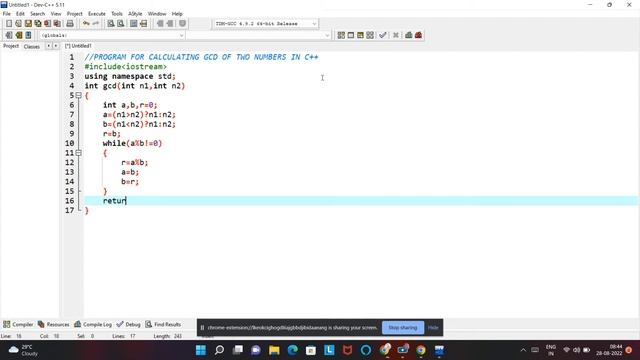Click the New source file icon

coord(9,24)
